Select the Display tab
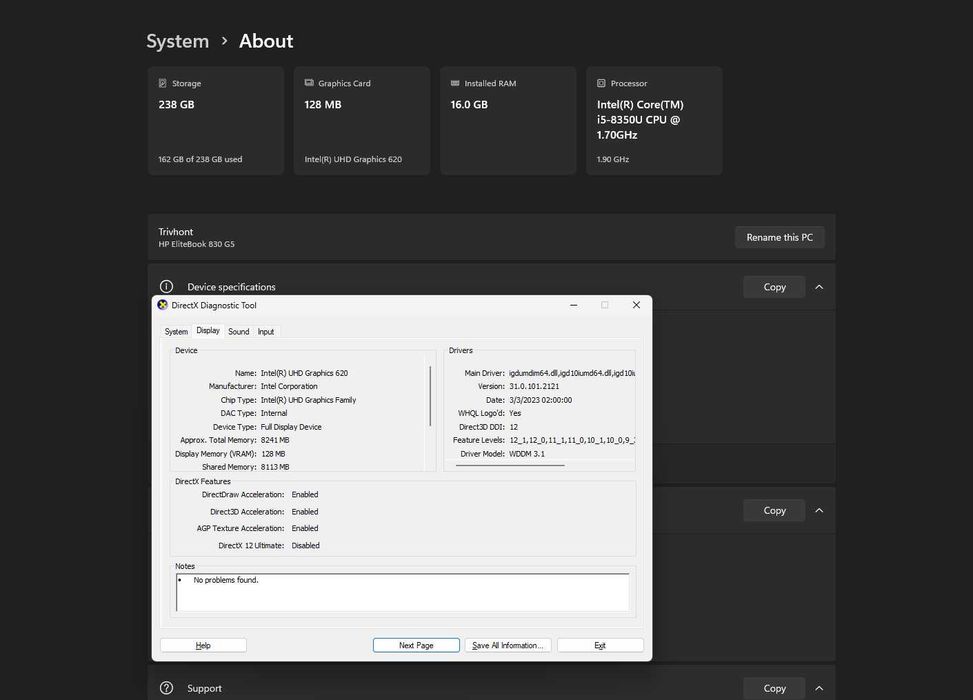The image size is (973, 700). 208,331
